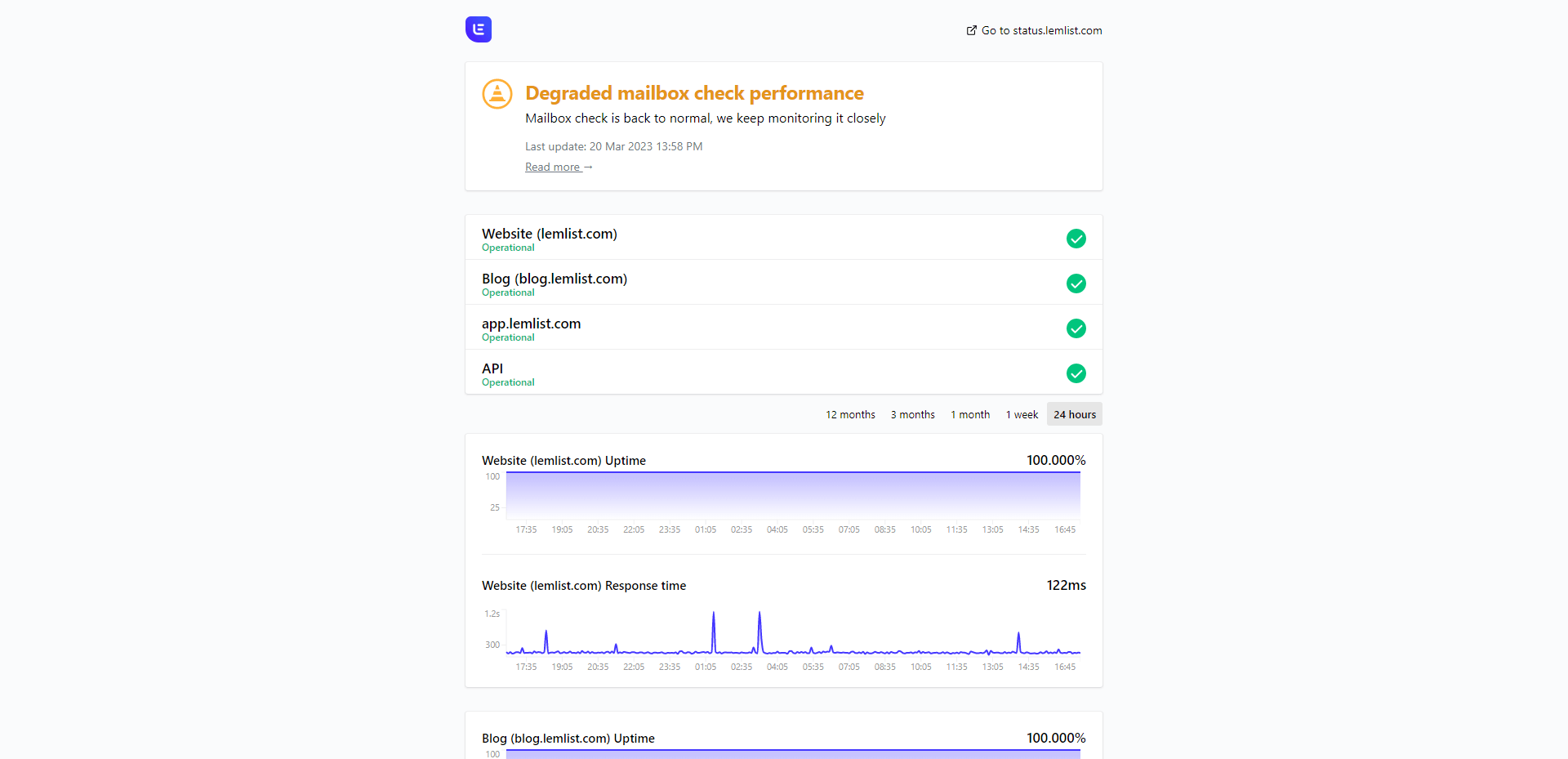Click the Blog (blog.lemlist.com) status row title
The height and width of the screenshot is (759, 1568).
click(x=555, y=279)
